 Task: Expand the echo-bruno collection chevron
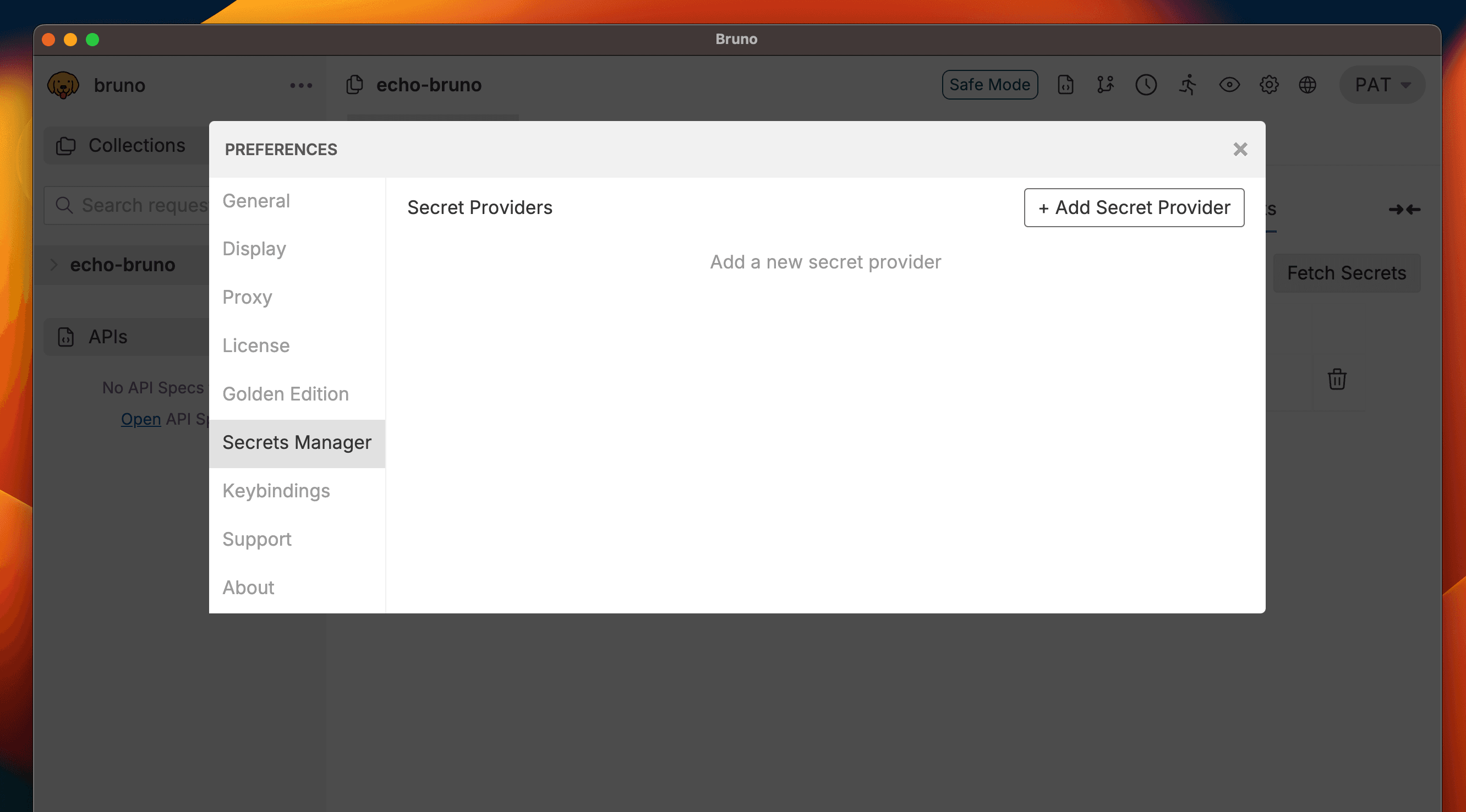[53, 265]
